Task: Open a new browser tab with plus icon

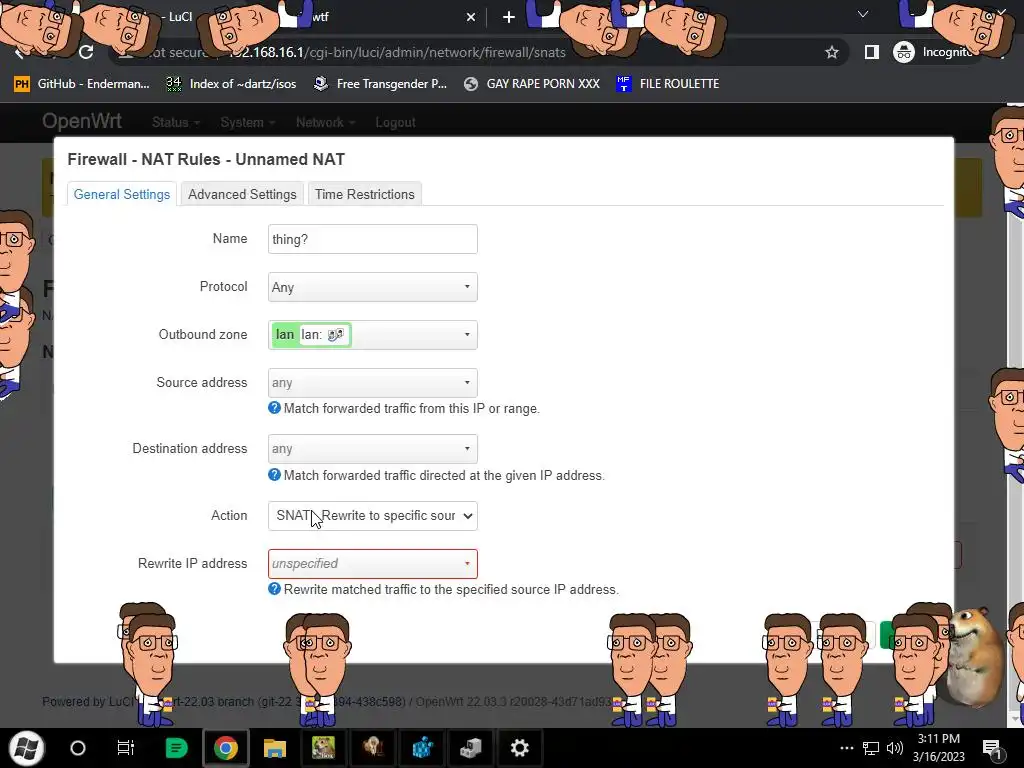Action: coord(509,17)
